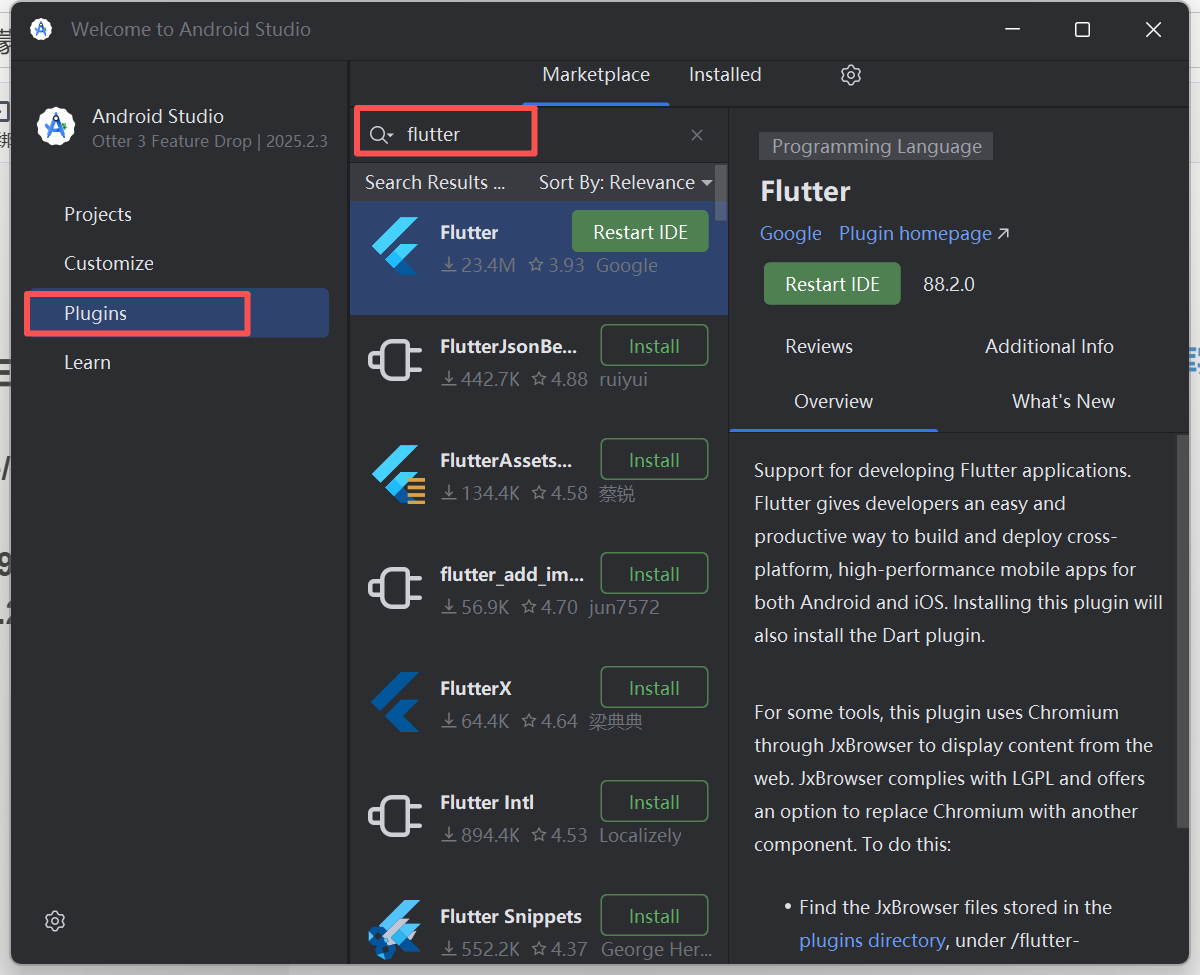Screen dimensions: 1200x975
Task: Open the plugins gear settings icon
Action: (851, 75)
